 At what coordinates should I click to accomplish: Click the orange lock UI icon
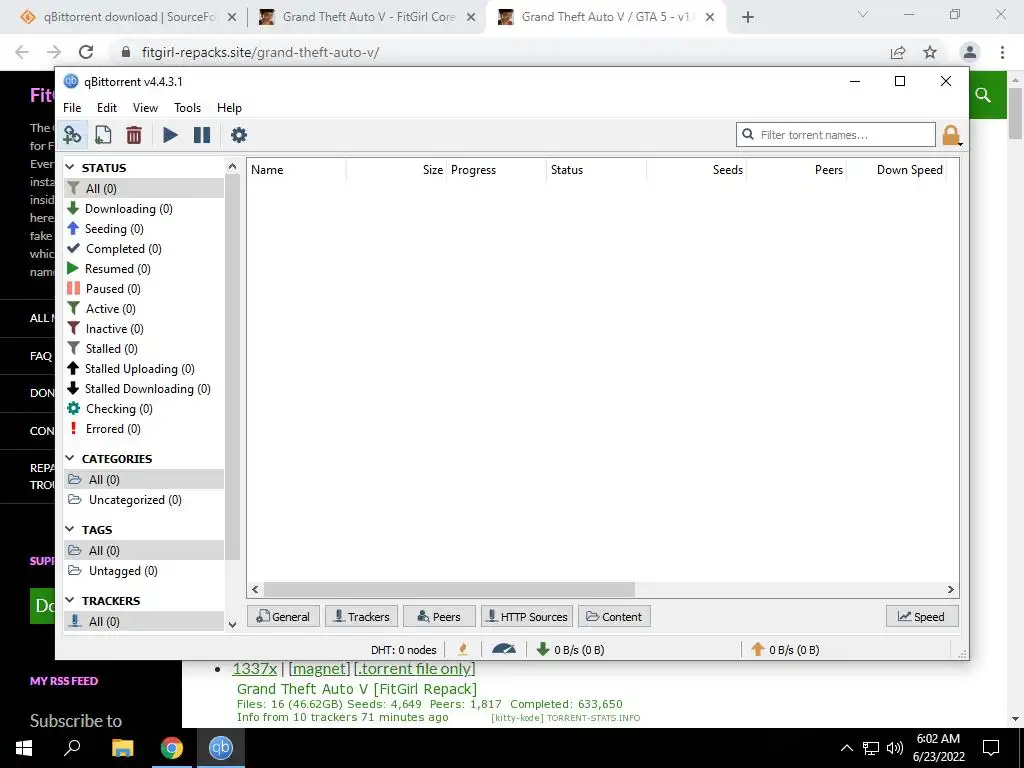click(x=951, y=135)
